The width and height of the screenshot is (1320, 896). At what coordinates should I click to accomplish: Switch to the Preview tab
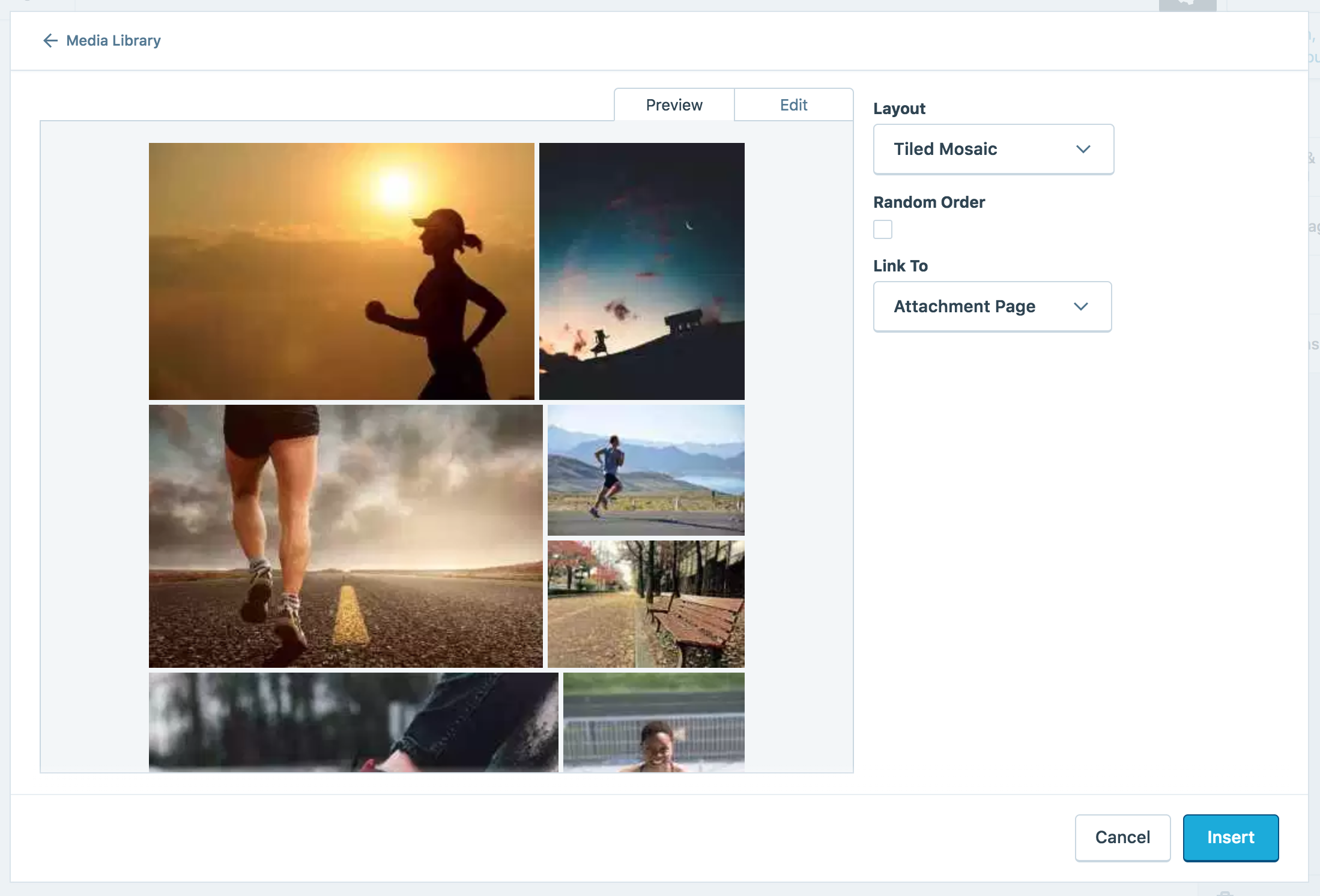[674, 104]
